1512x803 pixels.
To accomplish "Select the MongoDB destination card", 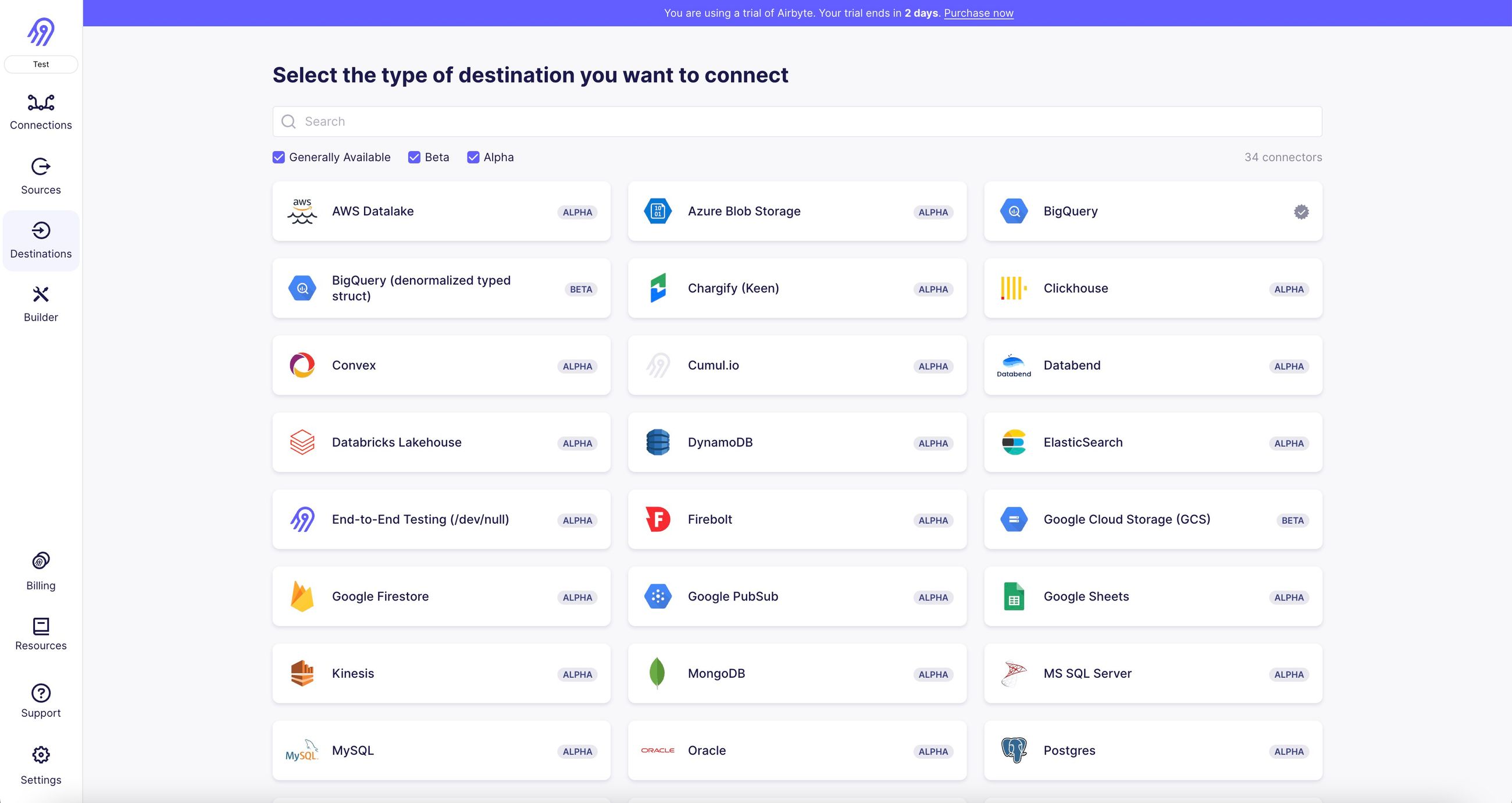I will click(797, 673).
